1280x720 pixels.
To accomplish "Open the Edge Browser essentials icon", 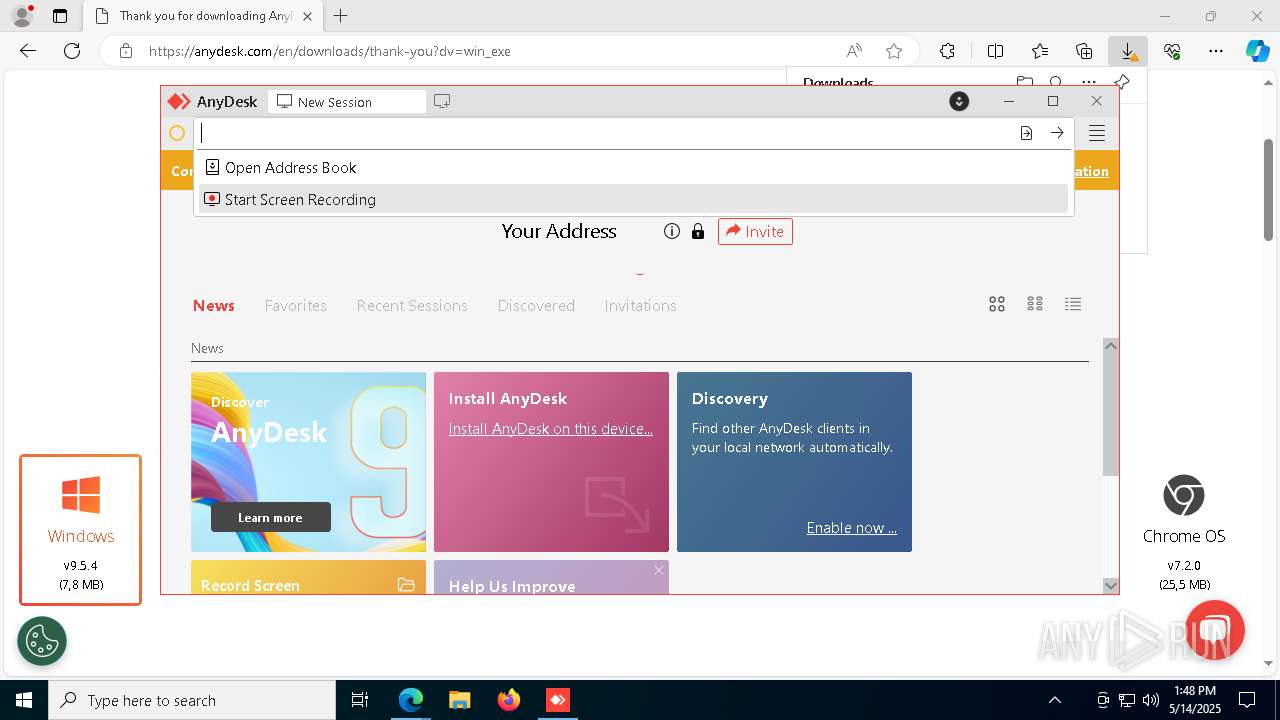I will pyautogui.click(x=1172, y=51).
